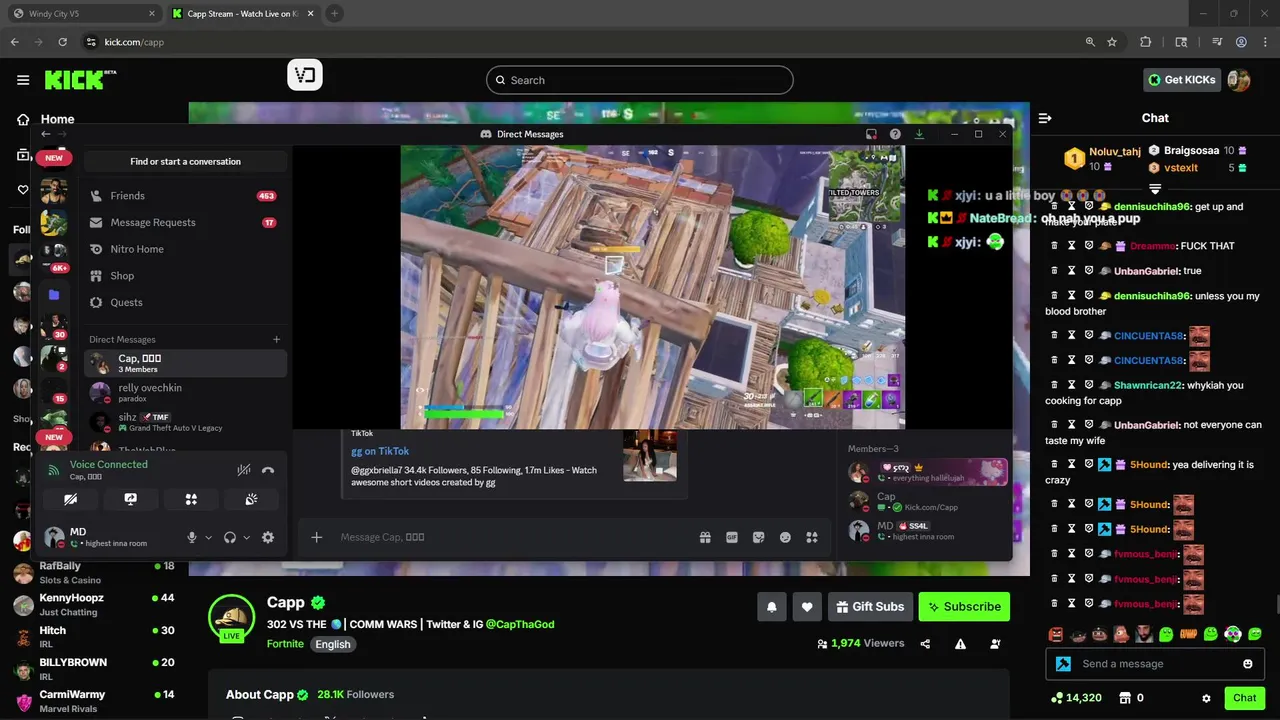Image resolution: width=1280 pixels, height=720 pixels.
Task: Bookmark this page with star icon
Action: 1112,42
